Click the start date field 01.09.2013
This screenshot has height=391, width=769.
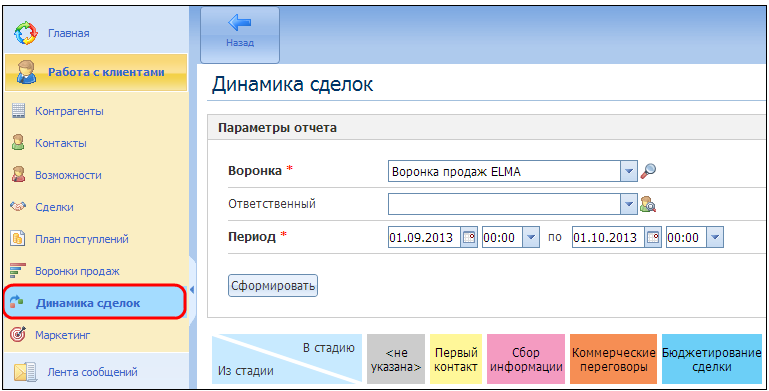[424, 237]
